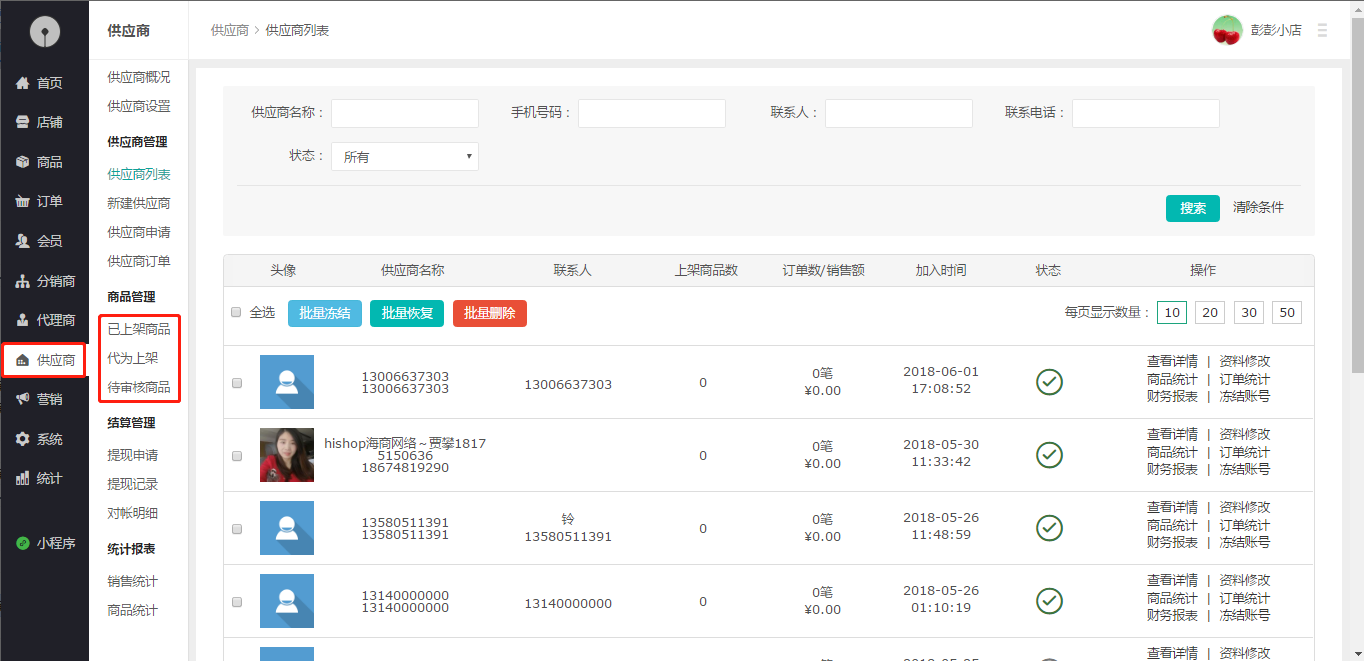Open the 统计 bar chart icon

coord(22,478)
